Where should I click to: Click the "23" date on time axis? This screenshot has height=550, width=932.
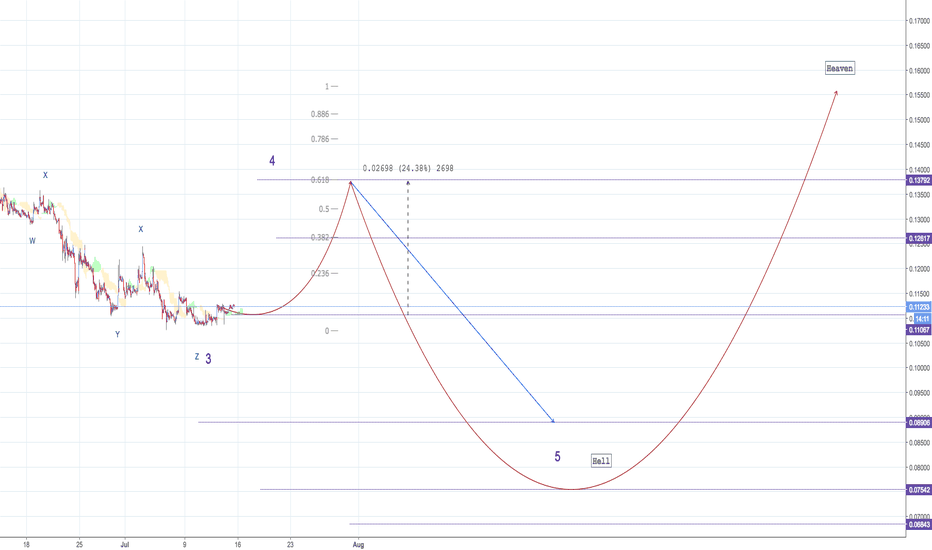pos(290,544)
